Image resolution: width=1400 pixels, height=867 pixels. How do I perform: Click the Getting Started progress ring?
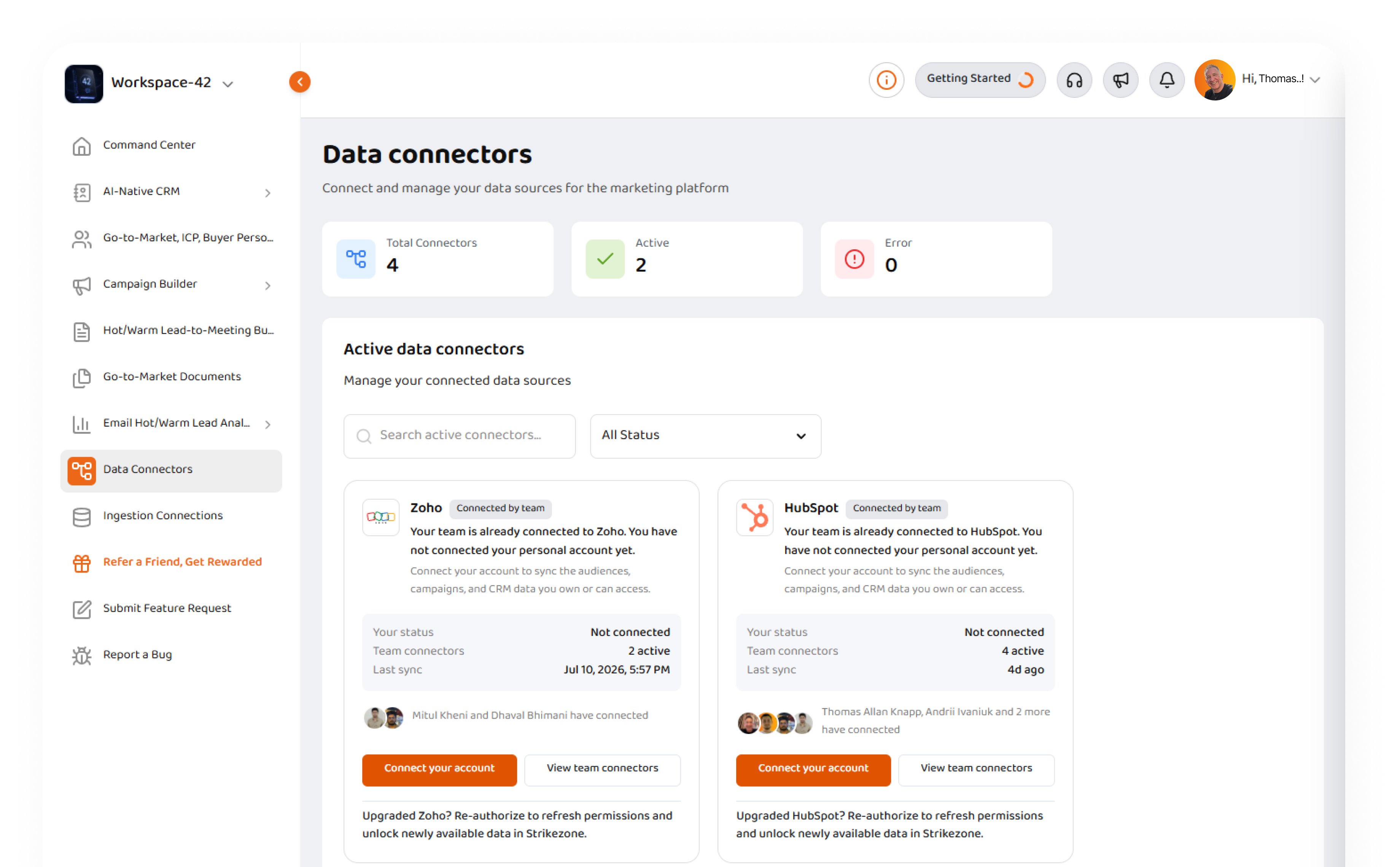1026,80
